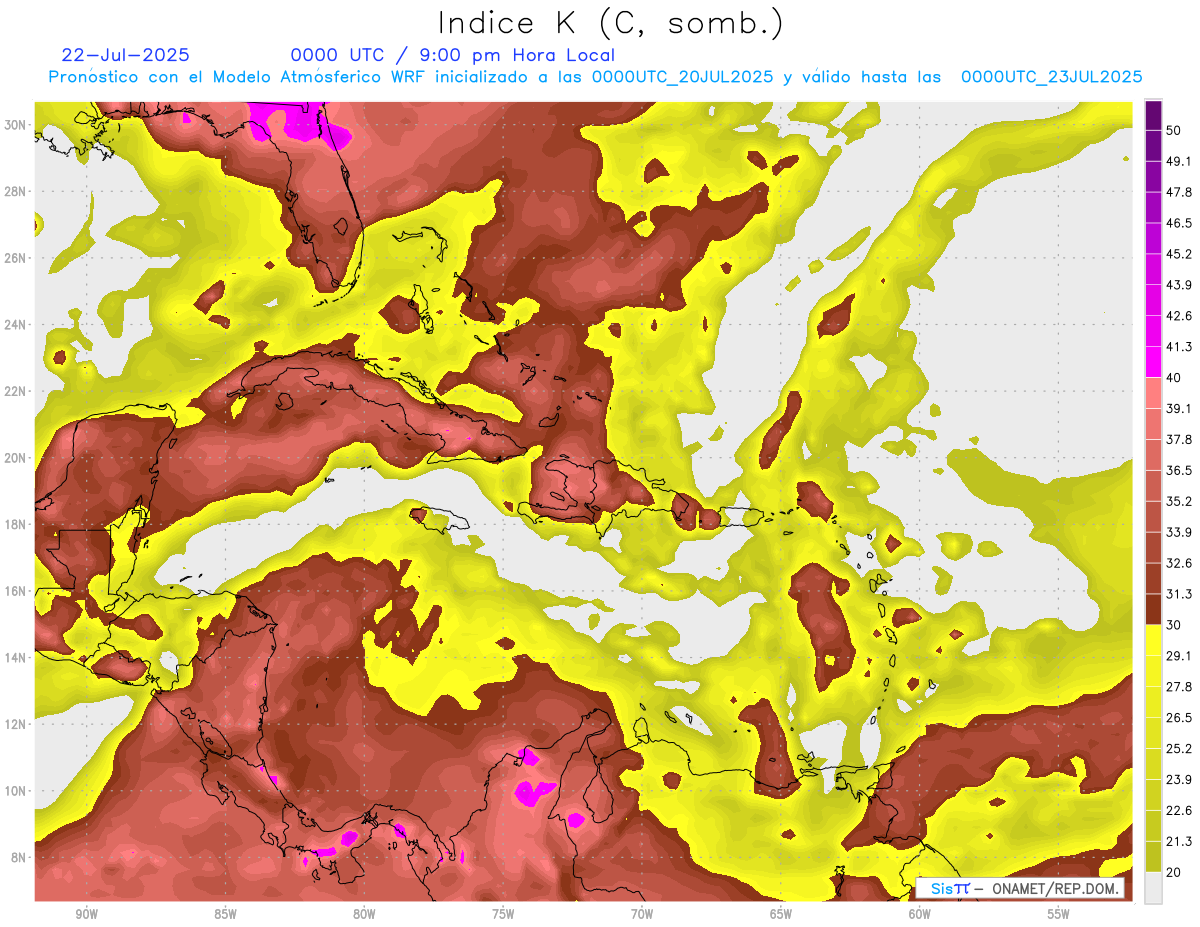Select the 16N latitude axis label
The height and width of the screenshot is (927, 1200).
(15, 591)
